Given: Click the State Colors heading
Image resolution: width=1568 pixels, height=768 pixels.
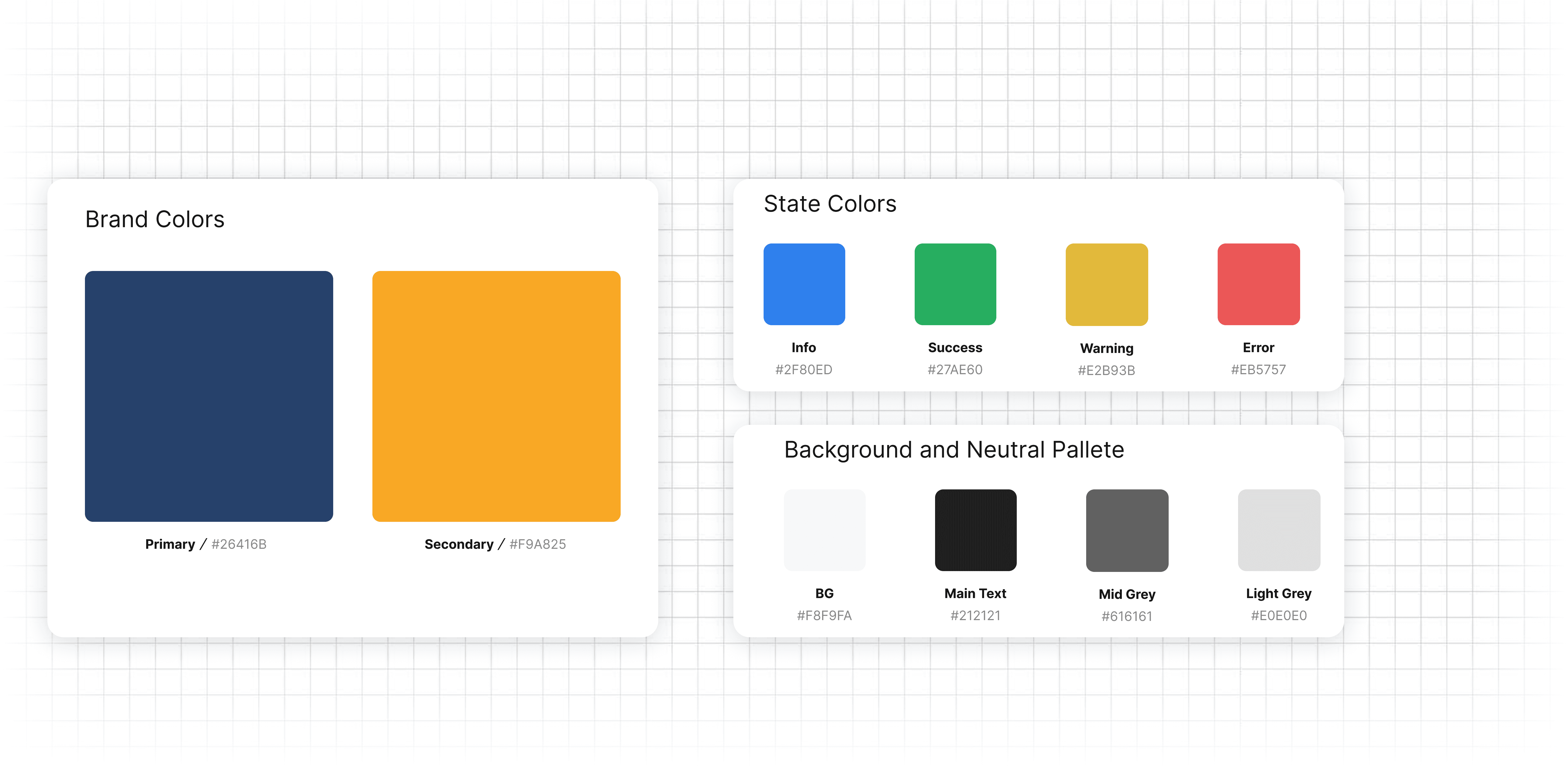Looking at the screenshot, I should pyautogui.click(x=830, y=203).
